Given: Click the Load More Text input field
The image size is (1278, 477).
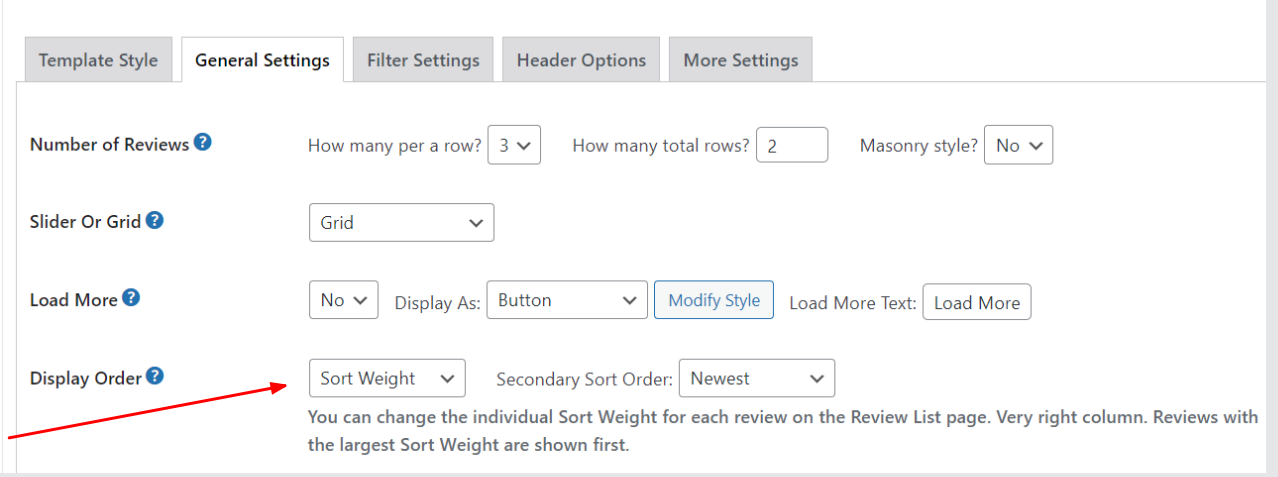Looking at the screenshot, I should pos(977,302).
